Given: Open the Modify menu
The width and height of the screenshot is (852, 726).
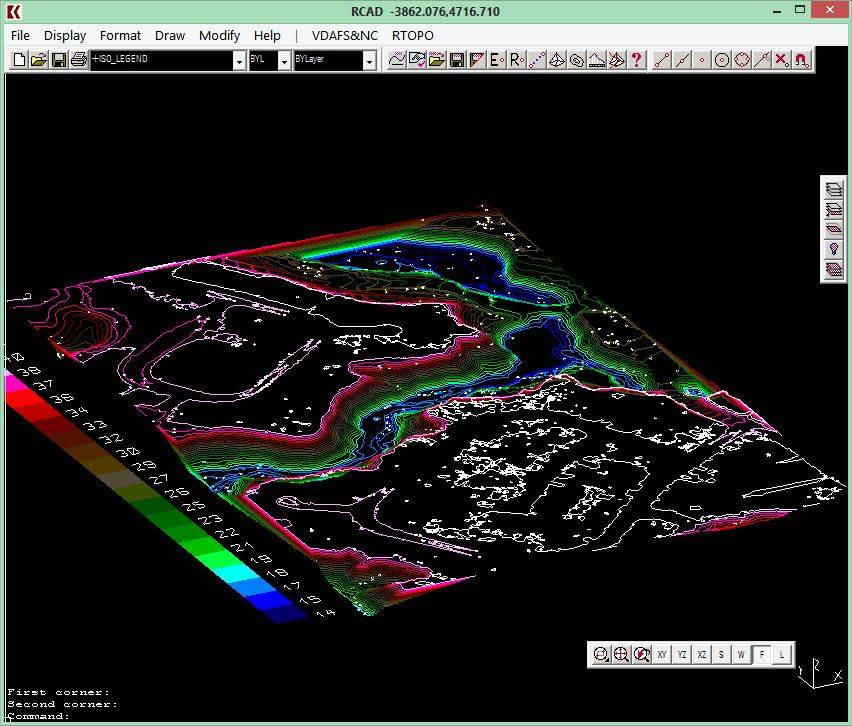Looking at the screenshot, I should [219, 35].
